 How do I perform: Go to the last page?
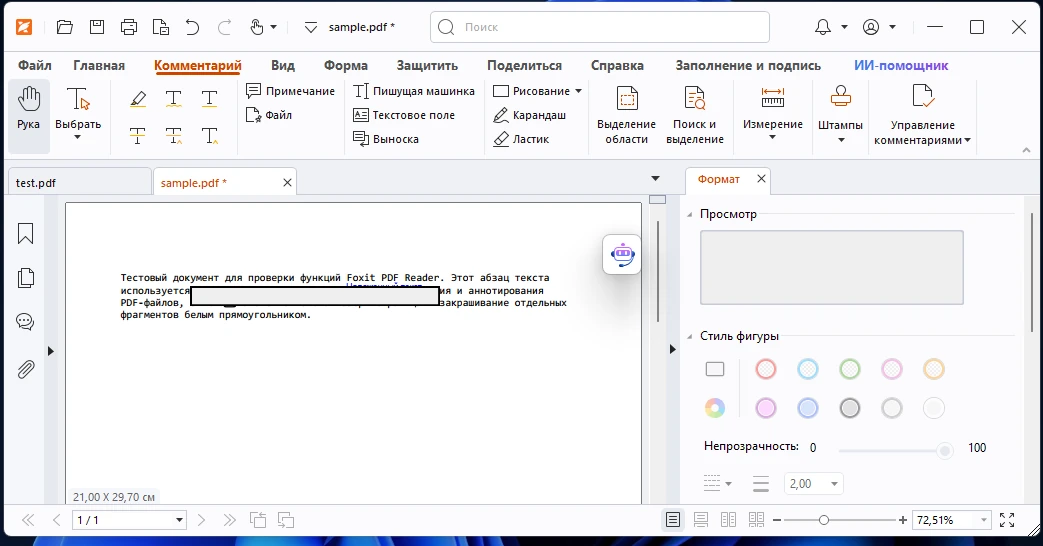(229, 520)
